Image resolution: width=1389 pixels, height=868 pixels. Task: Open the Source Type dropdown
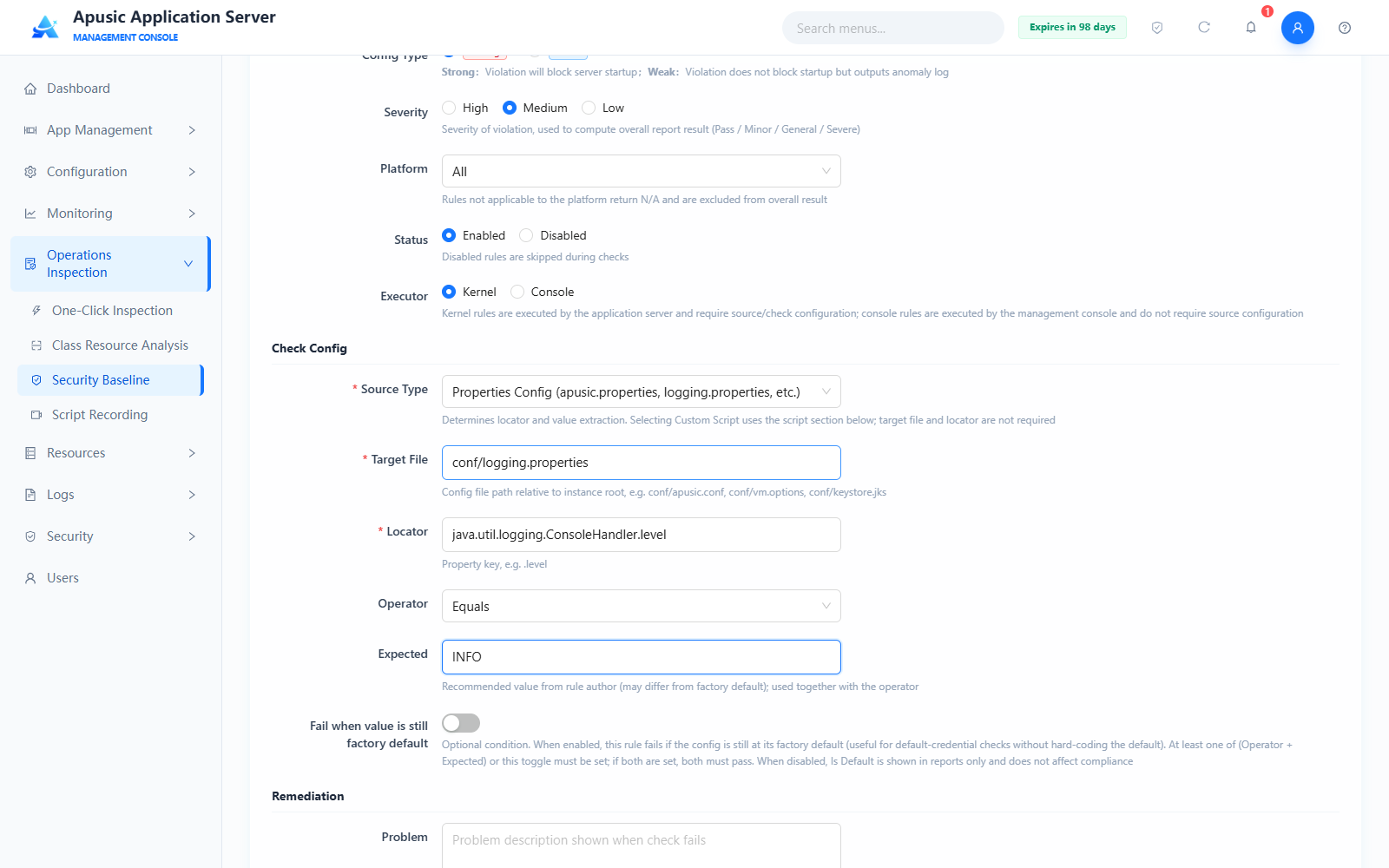pos(642,391)
